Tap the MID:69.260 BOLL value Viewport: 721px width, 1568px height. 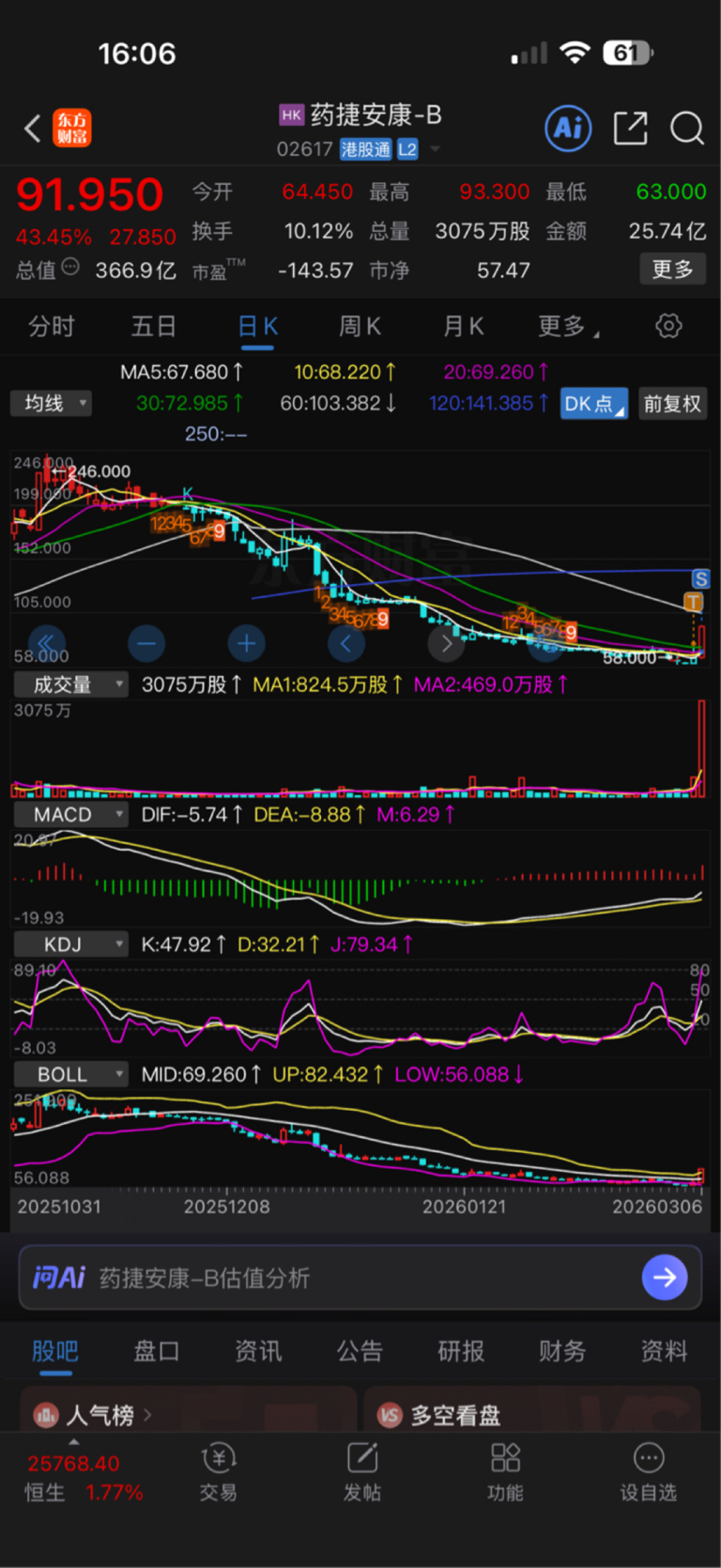pyautogui.click(x=201, y=1074)
